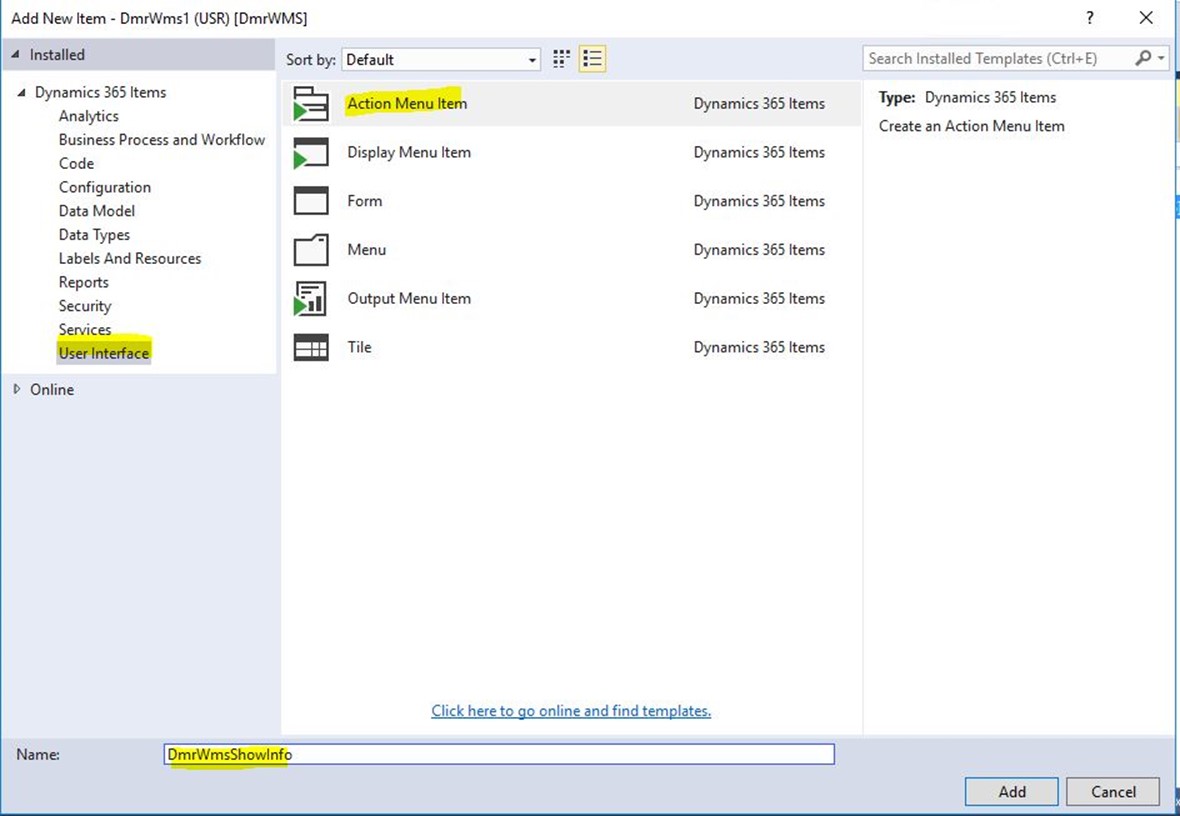The height and width of the screenshot is (816, 1180).
Task: Select the Data Model category
Action: (x=97, y=211)
